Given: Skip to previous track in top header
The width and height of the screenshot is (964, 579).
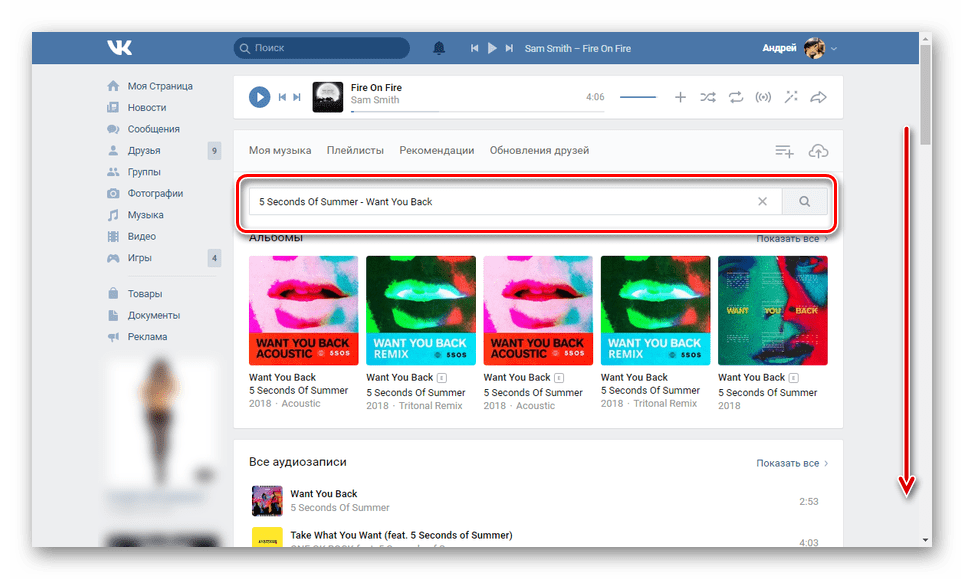Looking at the screenshot, I should click(x=475, y=48).
